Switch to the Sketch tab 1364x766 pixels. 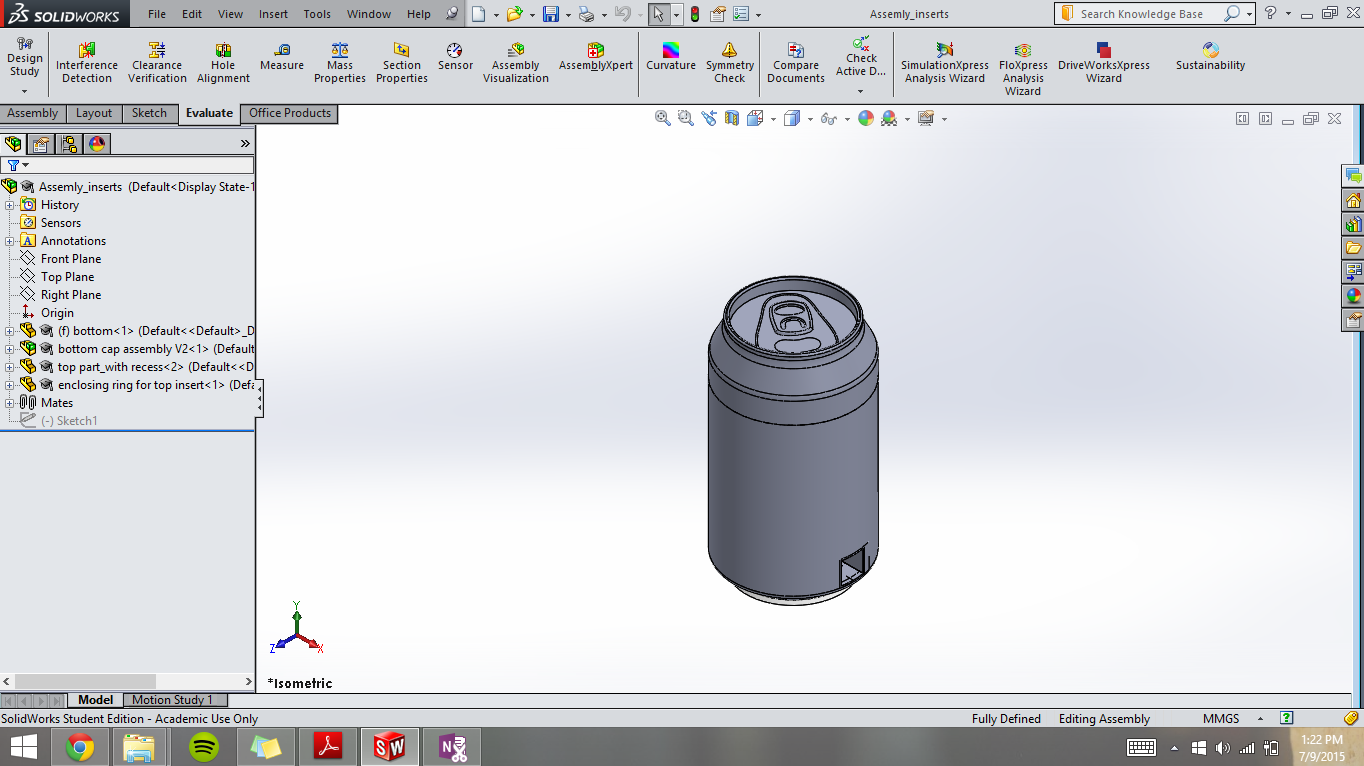[149, 113]
